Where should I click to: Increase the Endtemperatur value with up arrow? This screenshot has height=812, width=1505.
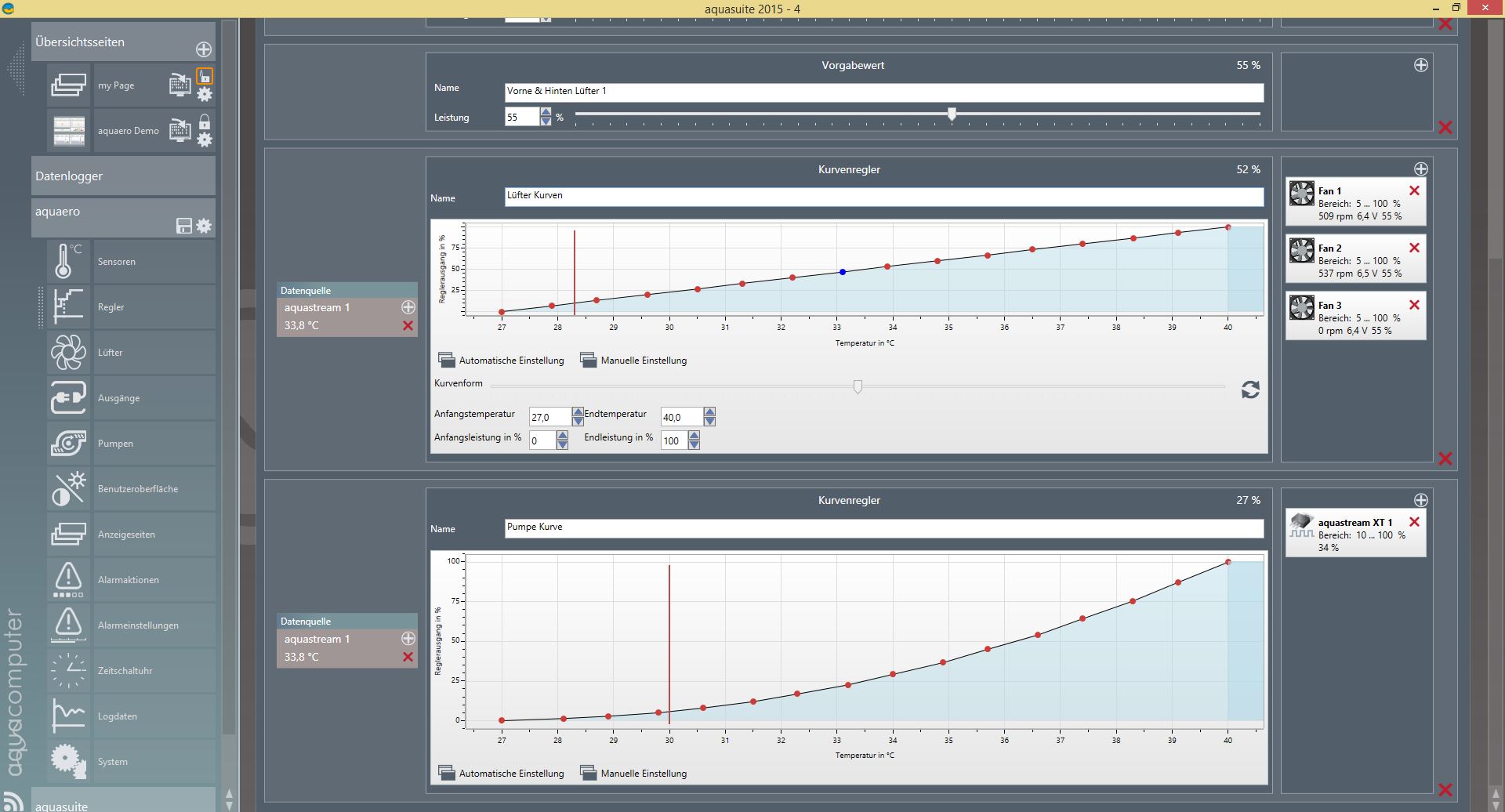(x=709, y=411)
